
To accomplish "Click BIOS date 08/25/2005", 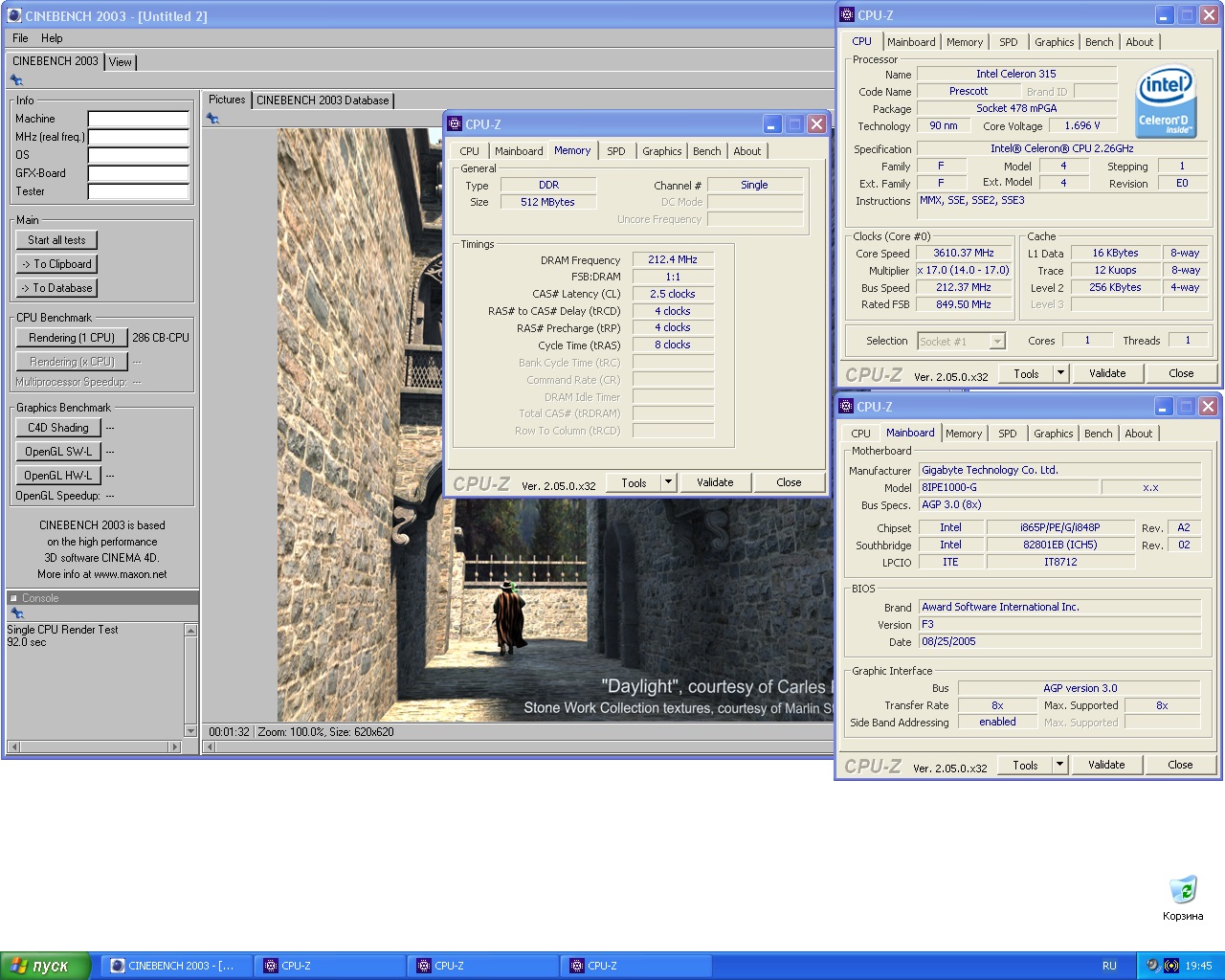I will 1059,641.
